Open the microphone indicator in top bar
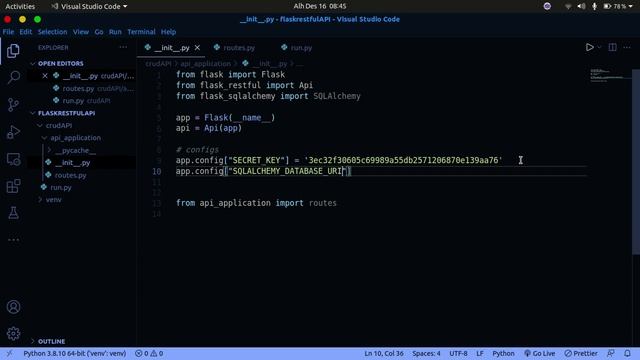640x360 pixels. (594, 6)
